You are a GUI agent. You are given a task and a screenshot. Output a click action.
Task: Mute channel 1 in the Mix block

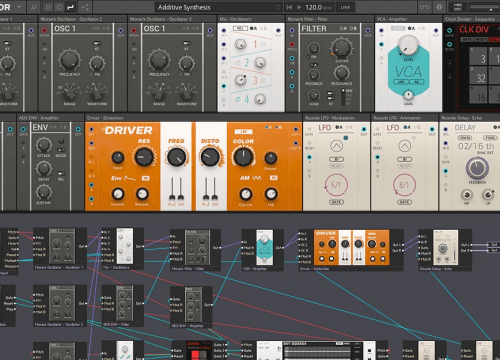[263, 44]
